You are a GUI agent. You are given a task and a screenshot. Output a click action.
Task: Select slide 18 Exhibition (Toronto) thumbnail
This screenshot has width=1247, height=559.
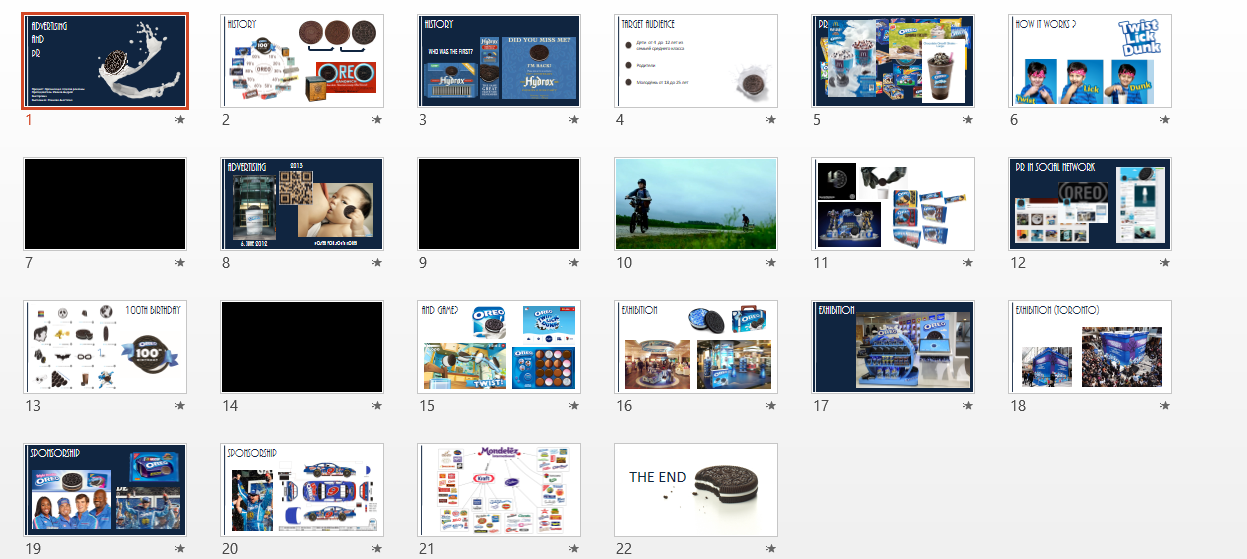click(x=1091, y=347)
